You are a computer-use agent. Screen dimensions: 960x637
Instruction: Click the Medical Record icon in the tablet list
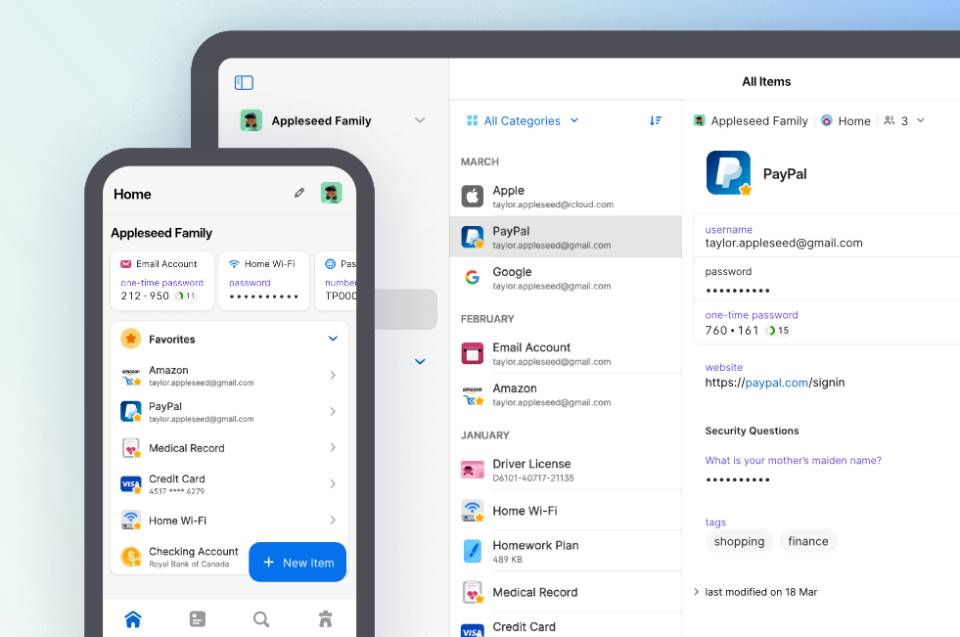tap(473, 592)
